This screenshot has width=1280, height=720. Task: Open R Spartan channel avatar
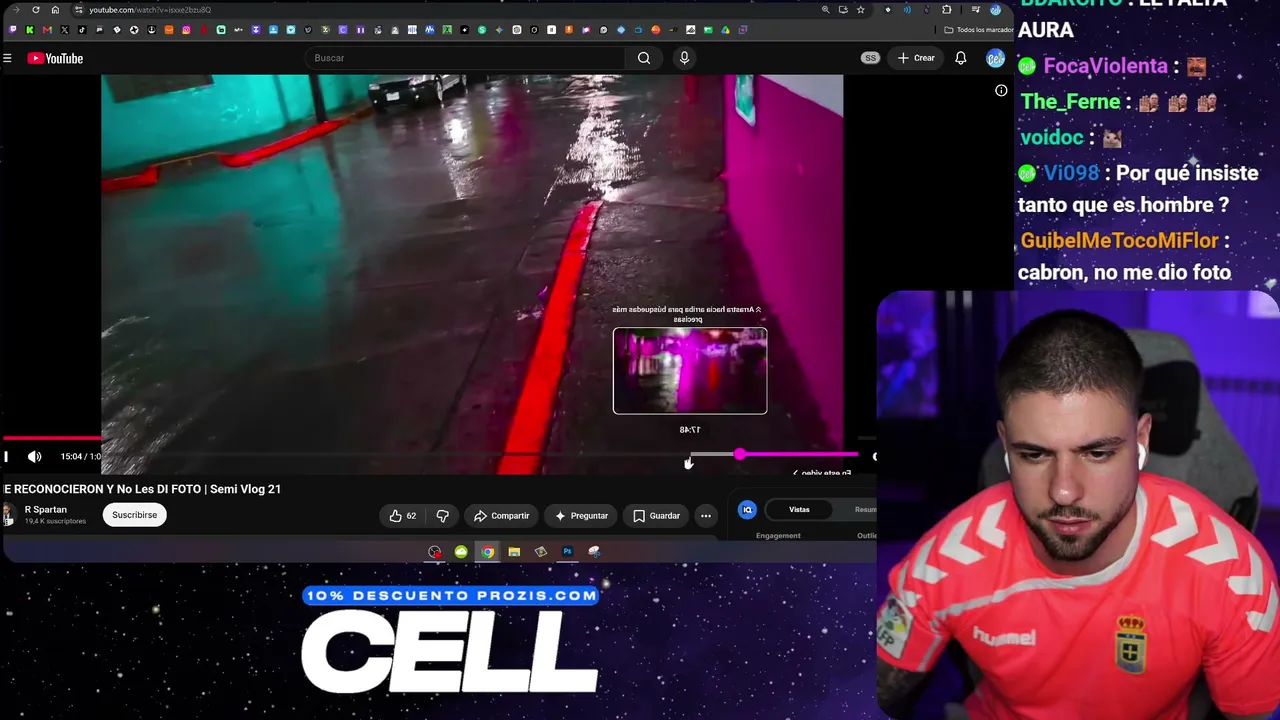coord(9,515)
